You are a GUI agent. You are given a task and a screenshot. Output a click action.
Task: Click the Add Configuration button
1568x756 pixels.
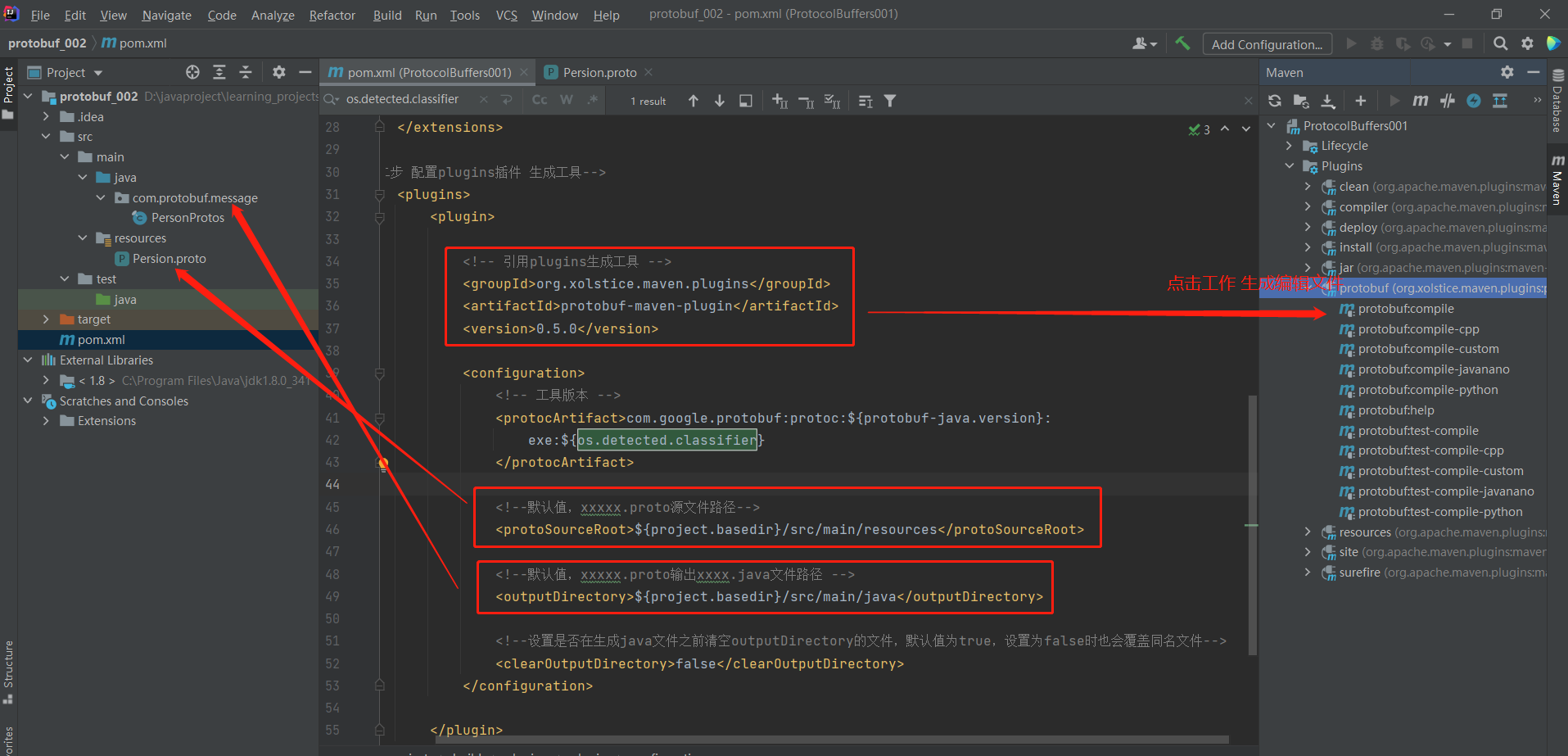[x=1267, y=43]
